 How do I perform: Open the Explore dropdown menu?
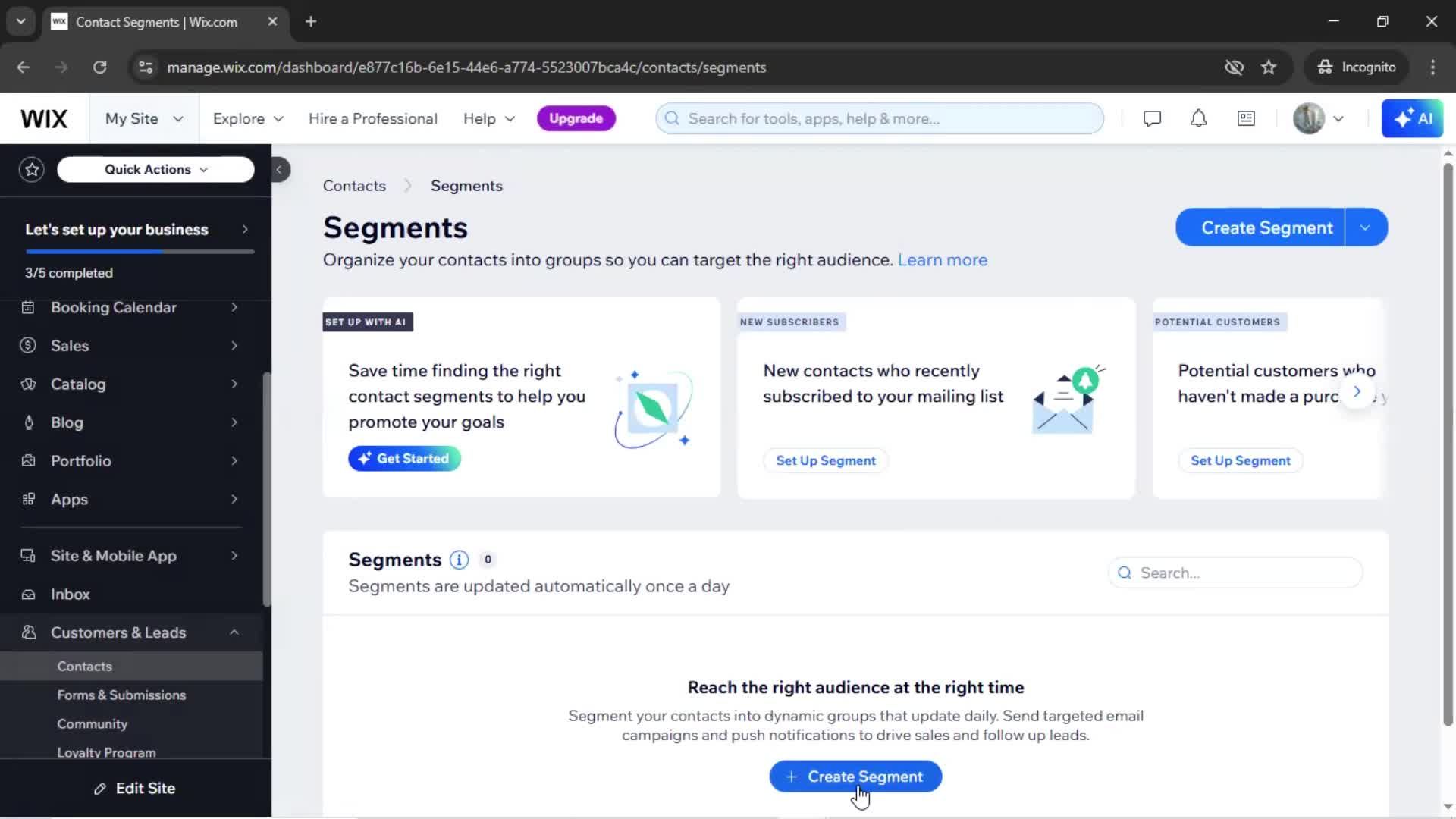coord(248,119)
